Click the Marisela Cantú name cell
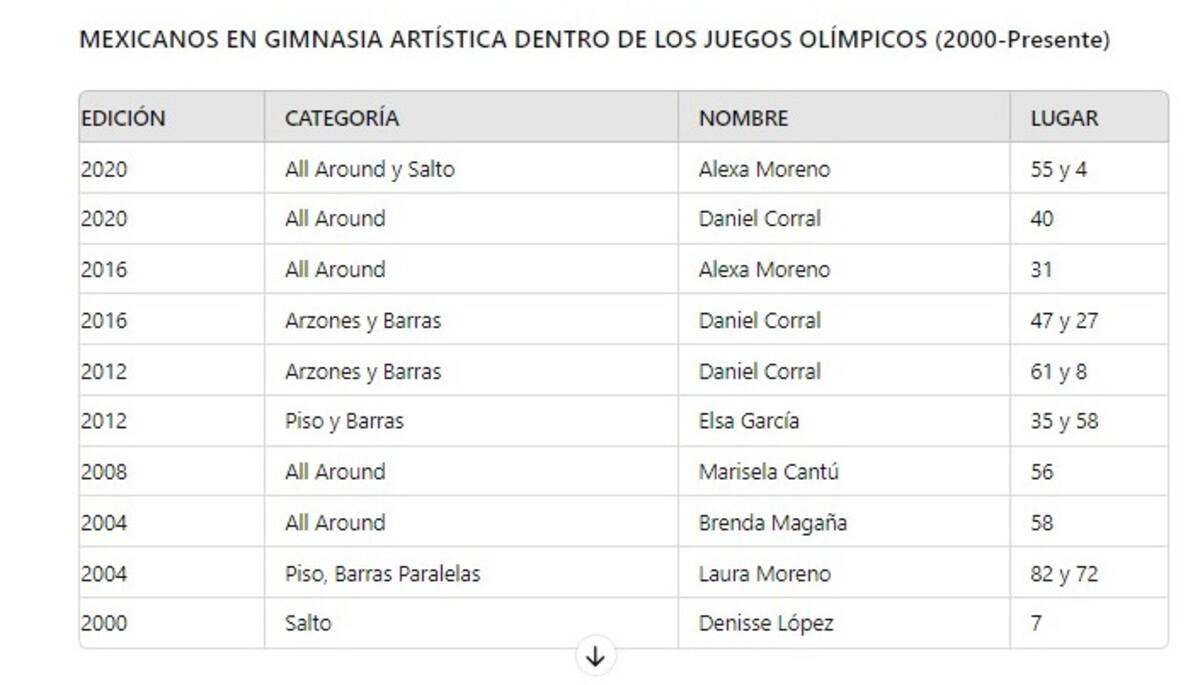 point(769,472)
